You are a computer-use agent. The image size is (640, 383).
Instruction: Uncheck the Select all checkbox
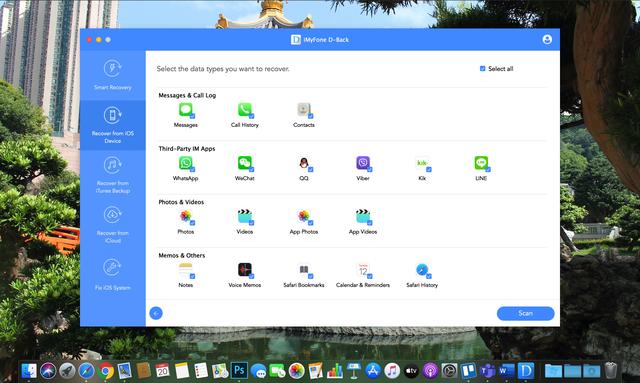point(482,69)
